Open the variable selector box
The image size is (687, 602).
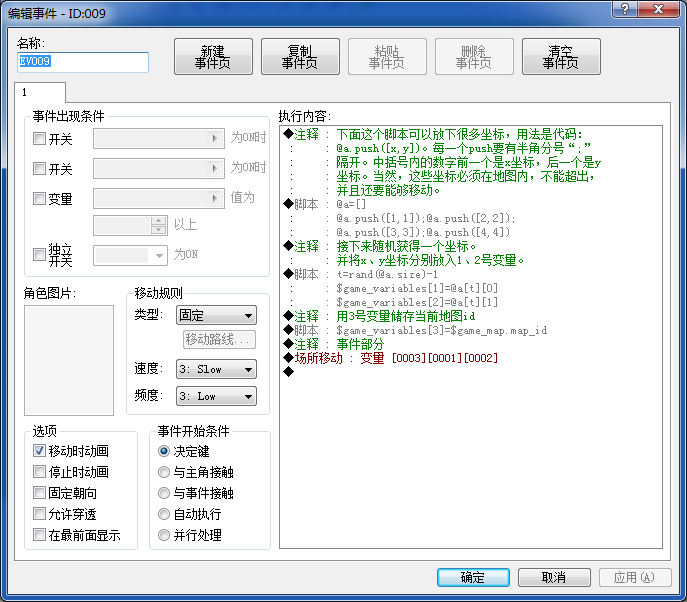[x=159, y=198]
